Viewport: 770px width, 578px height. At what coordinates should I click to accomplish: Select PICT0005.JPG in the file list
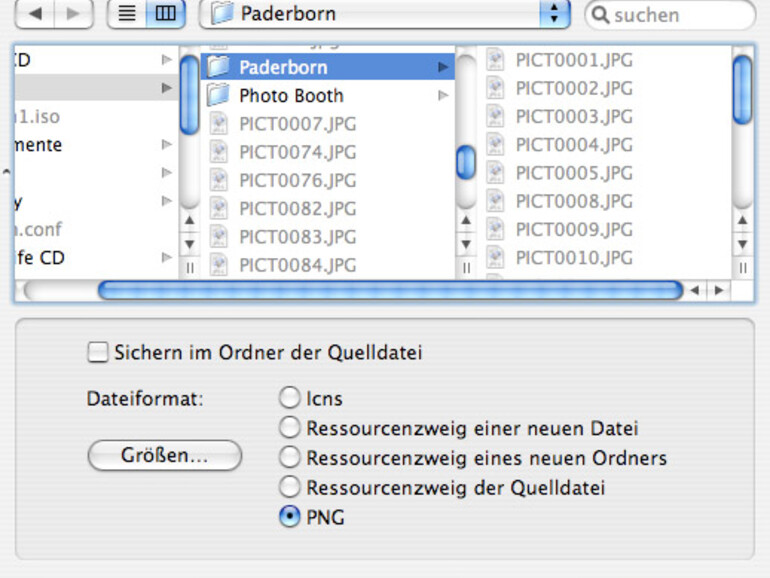pos(573,173)
